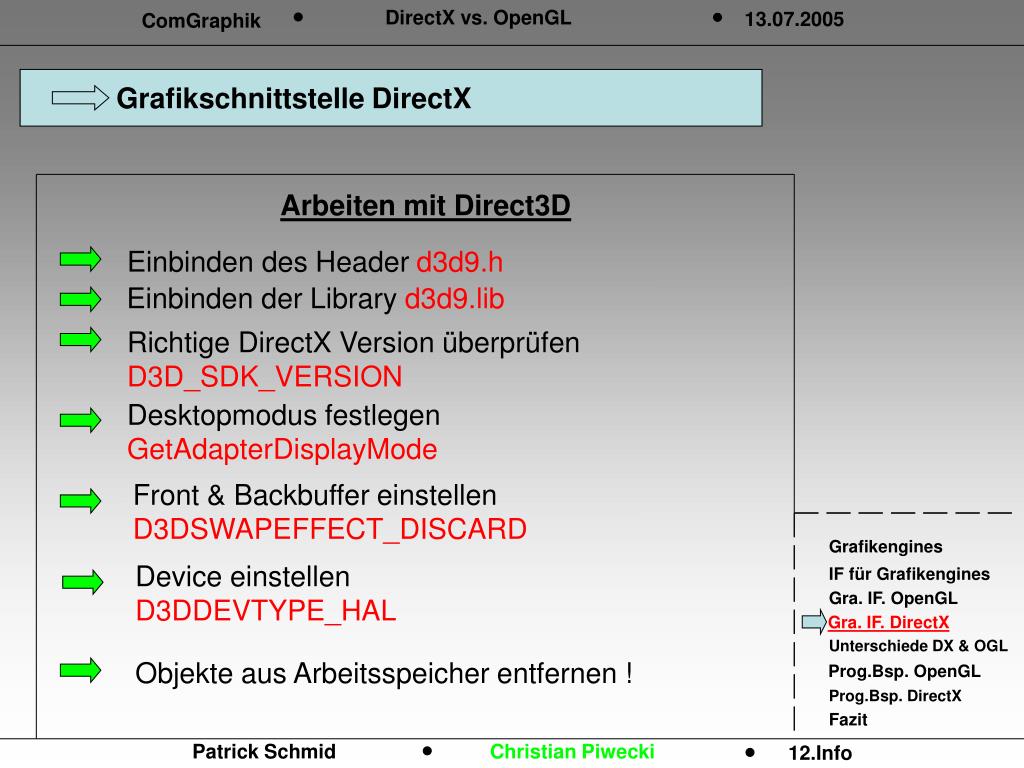Click the Desktopmodus festlegen line
The height and width of the screenshot is (768, 1024).
pyautogui.click(x=283, y=416)
